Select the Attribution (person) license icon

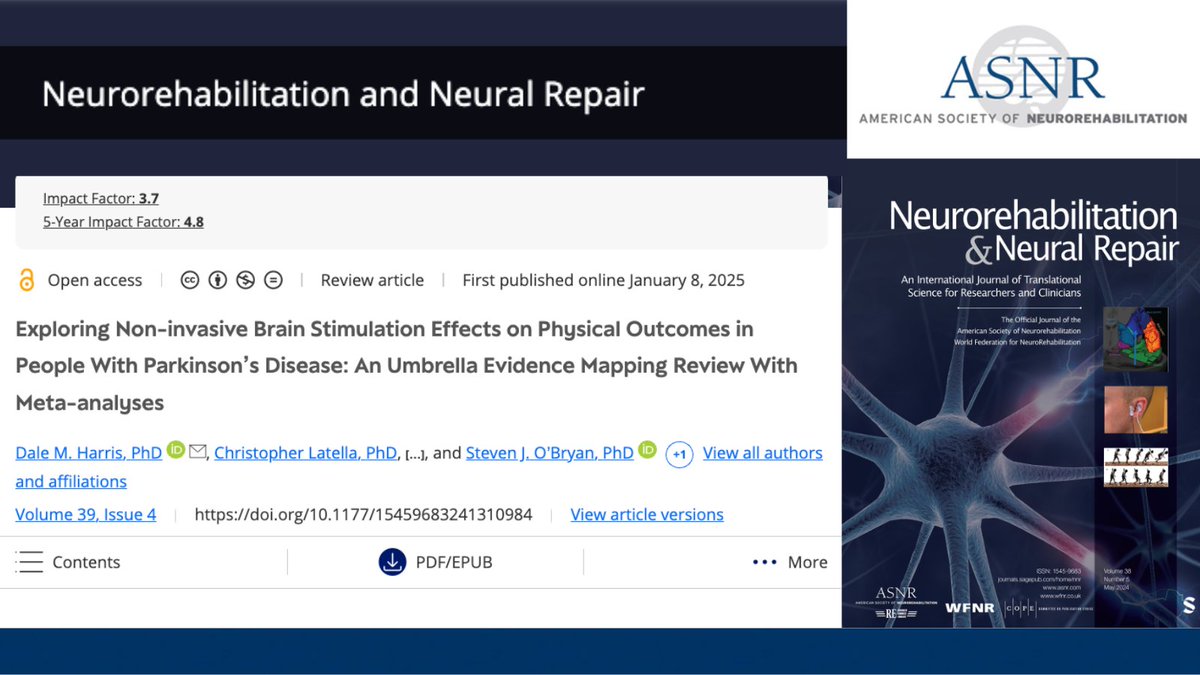pos(218,280)
